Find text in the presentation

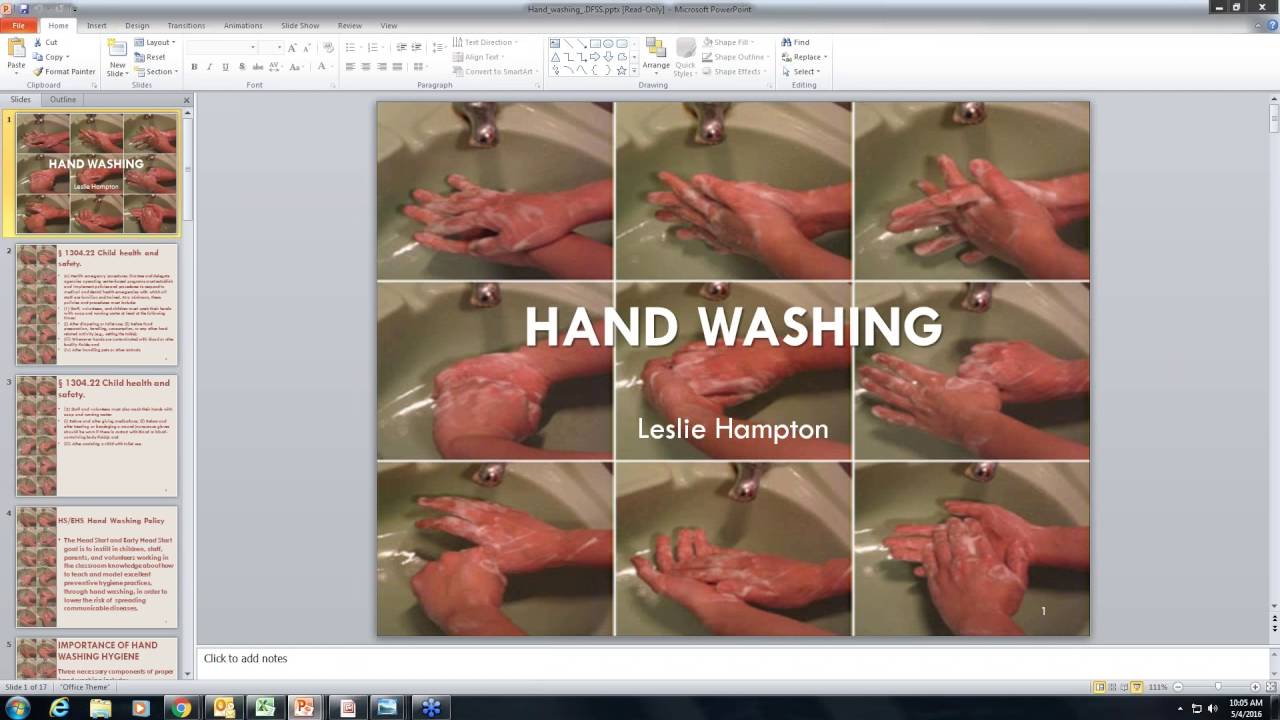point(796,42)
